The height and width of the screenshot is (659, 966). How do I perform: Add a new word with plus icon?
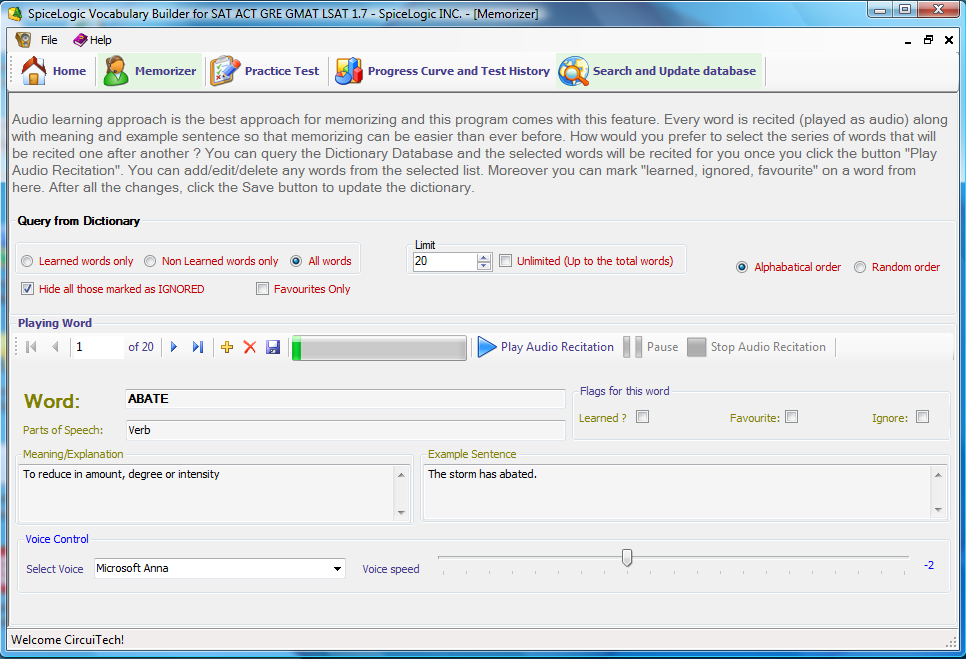227,347
